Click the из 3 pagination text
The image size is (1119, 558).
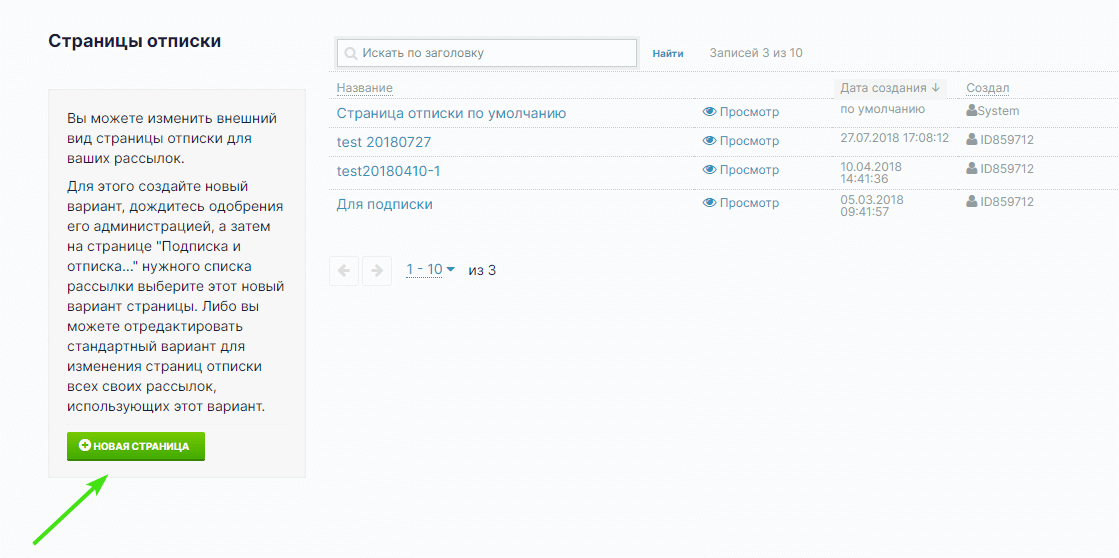point(482,270)
